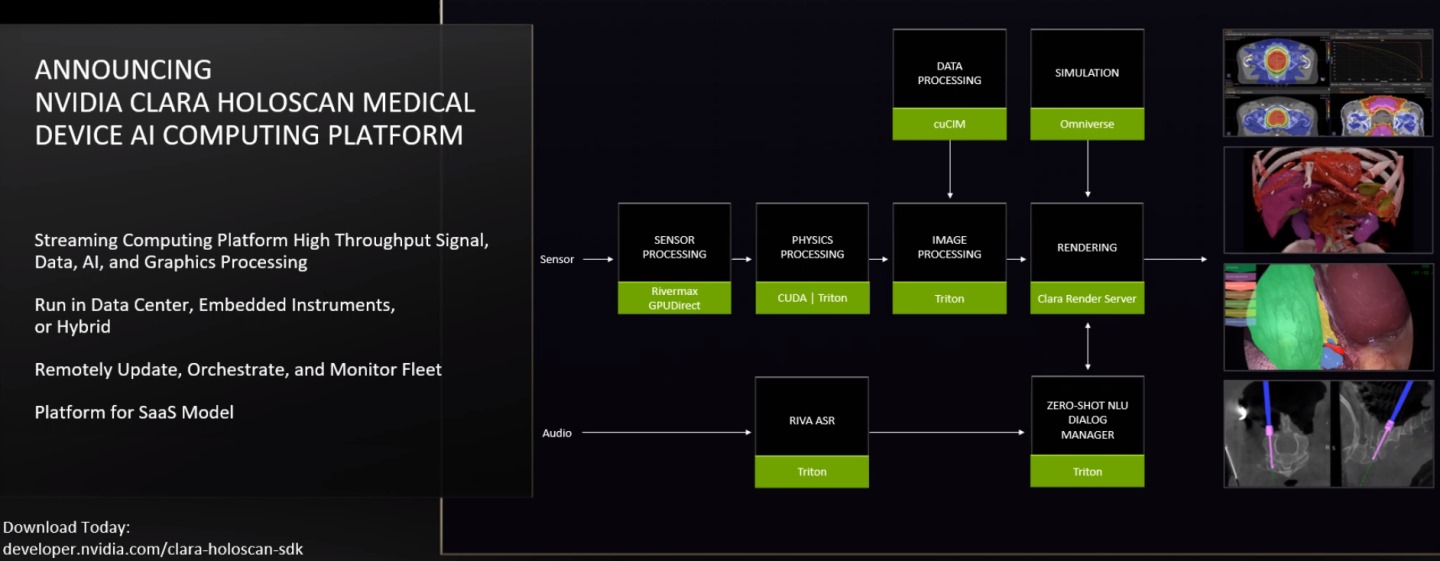Click the CUDA | Triton green label
Viewport: 1440px width, 561px height.
(x=812, y=298)
